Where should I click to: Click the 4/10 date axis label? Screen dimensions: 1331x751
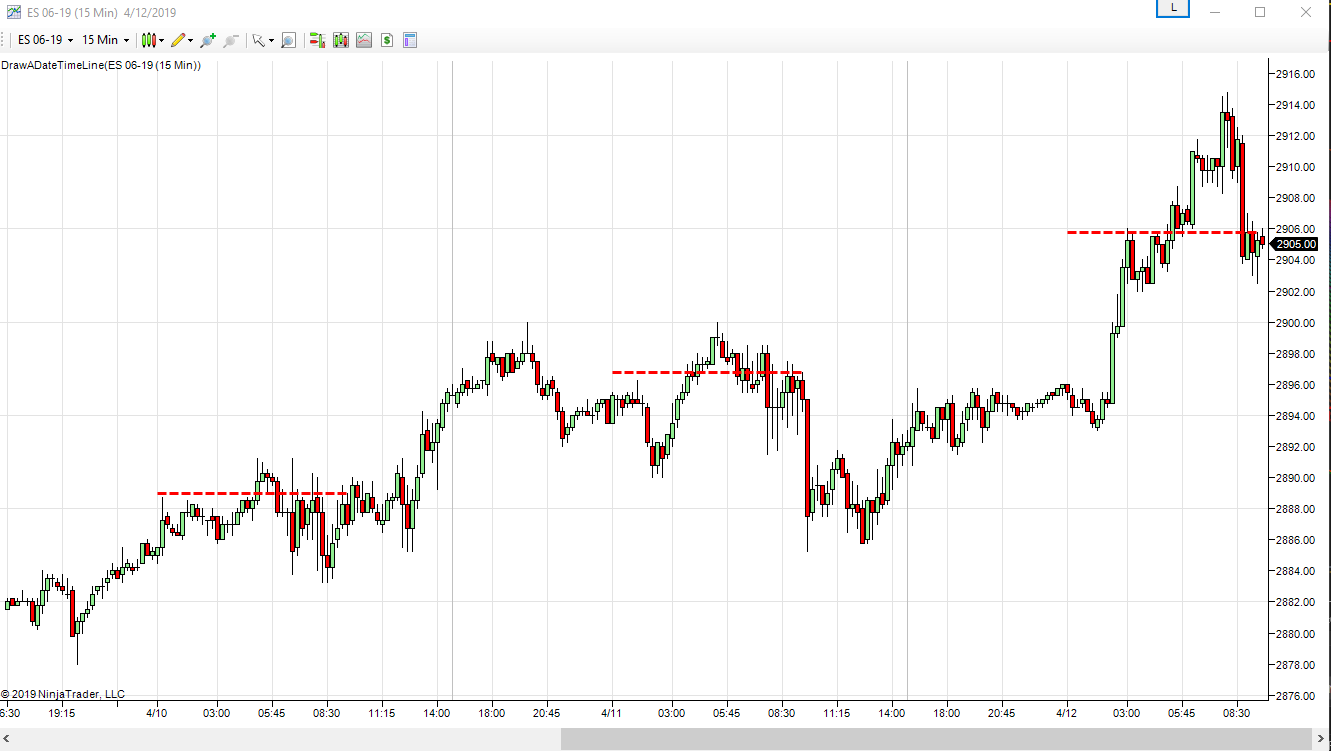157,714
